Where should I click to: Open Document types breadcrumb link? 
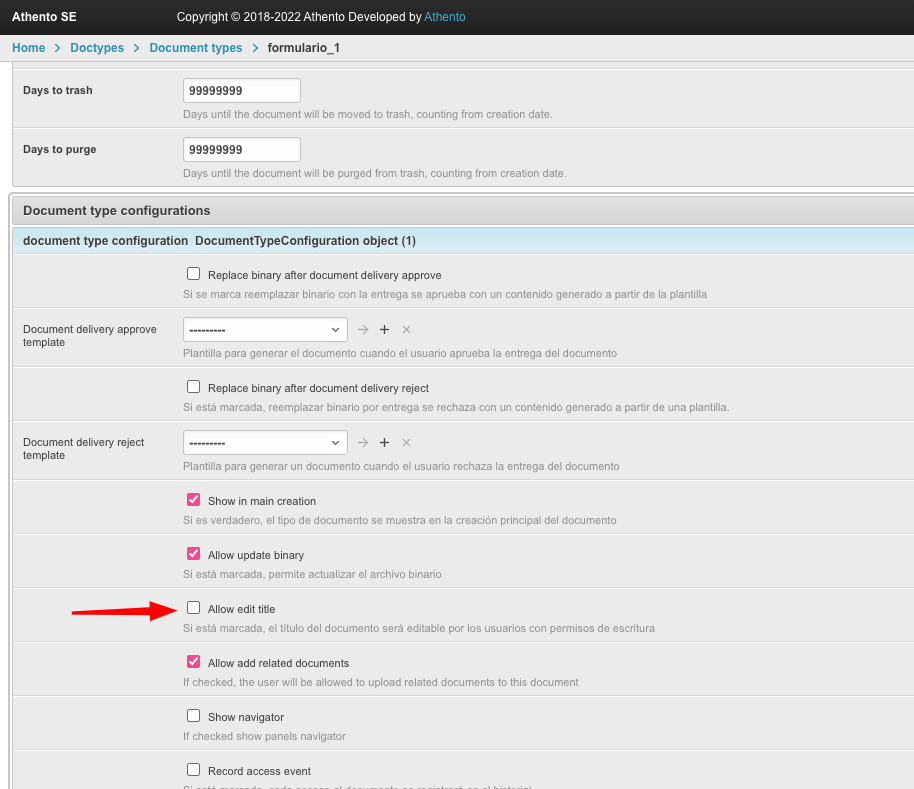pos(196,48)
